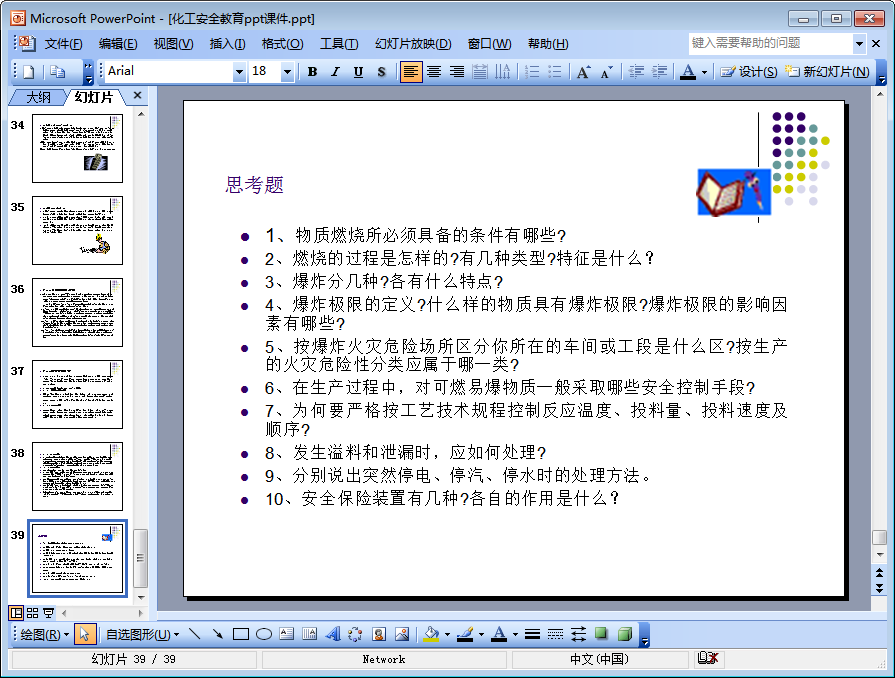This screenshot has height=678, width=895.
Task: Create a new blank presentation
Action: (x=29, y=71)
